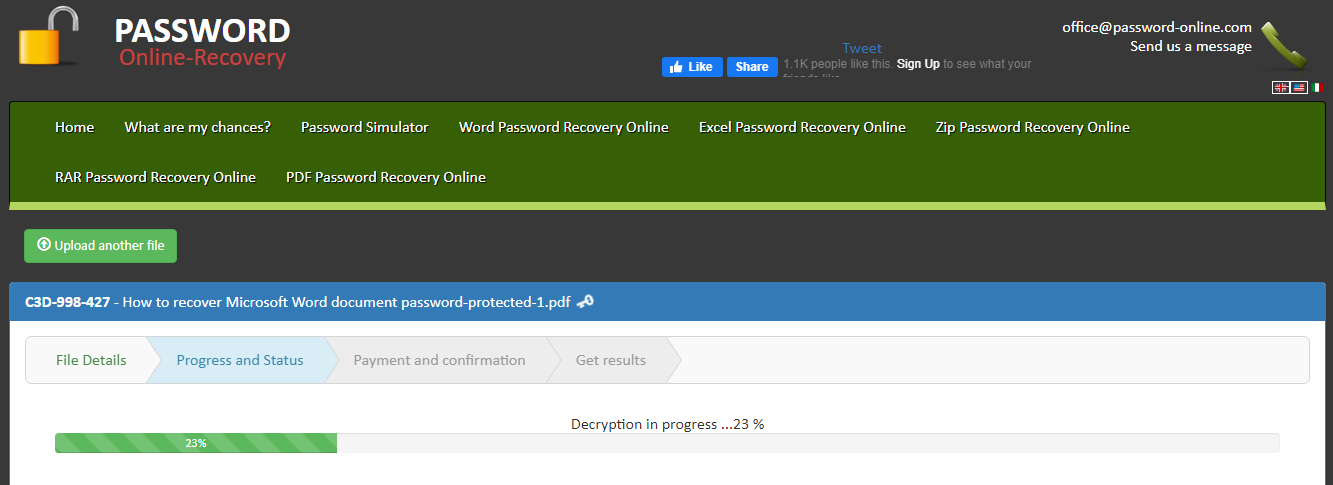Click the padlock logo icon
This screenshot has height=485, width=1333.
(x=49, y=36)
